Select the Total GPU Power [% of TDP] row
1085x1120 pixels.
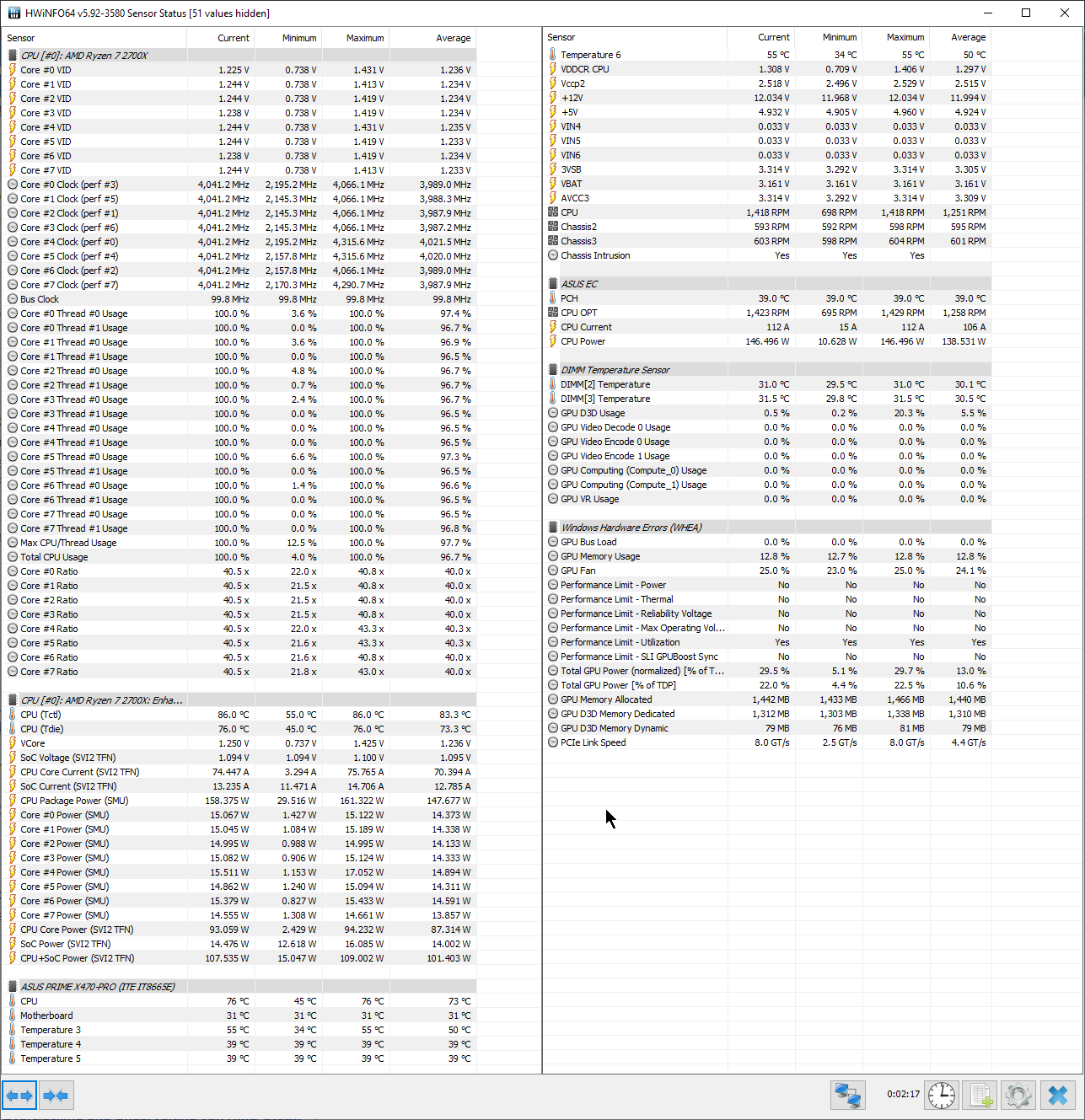[x=767, y=685]
